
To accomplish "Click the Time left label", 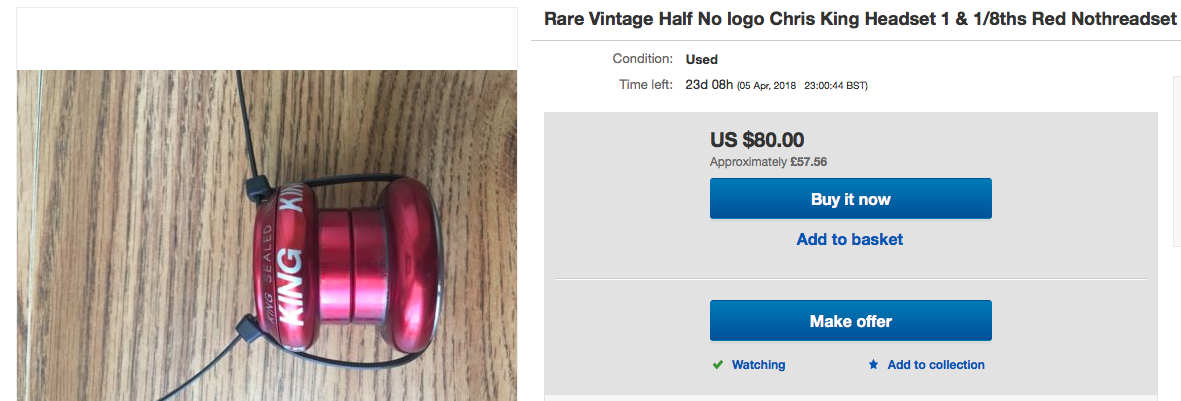I will click(x=646, y=85).
